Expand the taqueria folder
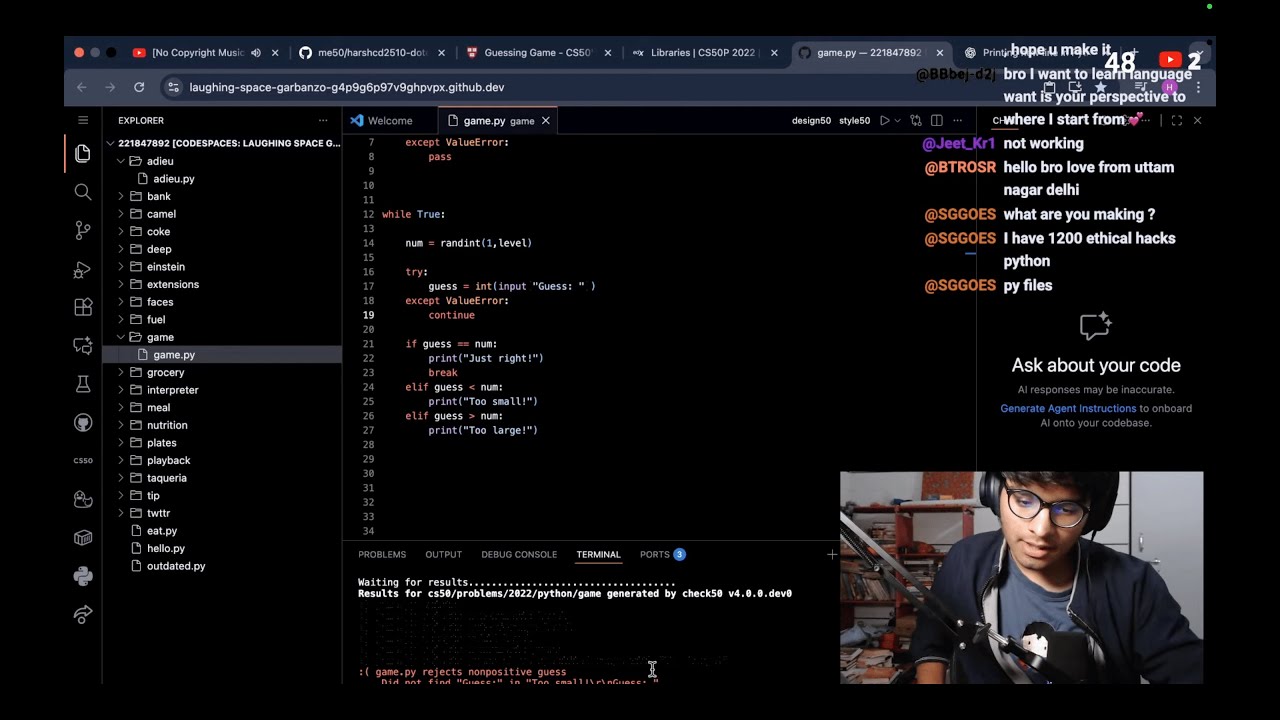1280x720 pixels. point(121,478)
